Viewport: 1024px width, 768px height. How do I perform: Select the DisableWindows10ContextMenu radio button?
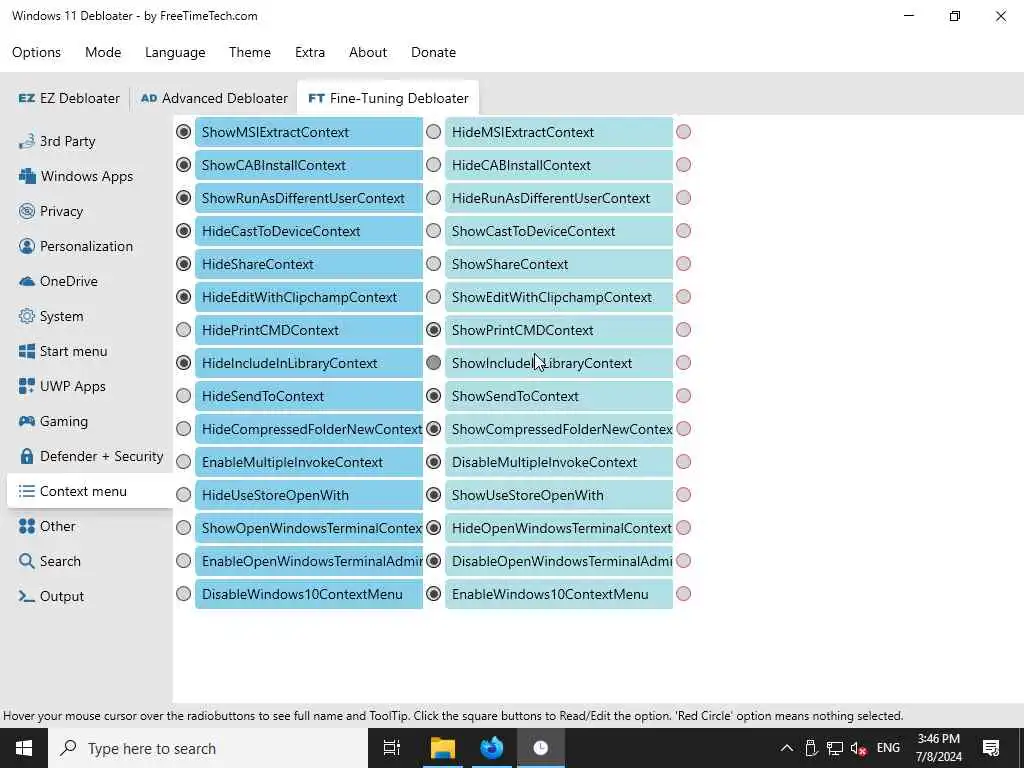pos(184,594)
